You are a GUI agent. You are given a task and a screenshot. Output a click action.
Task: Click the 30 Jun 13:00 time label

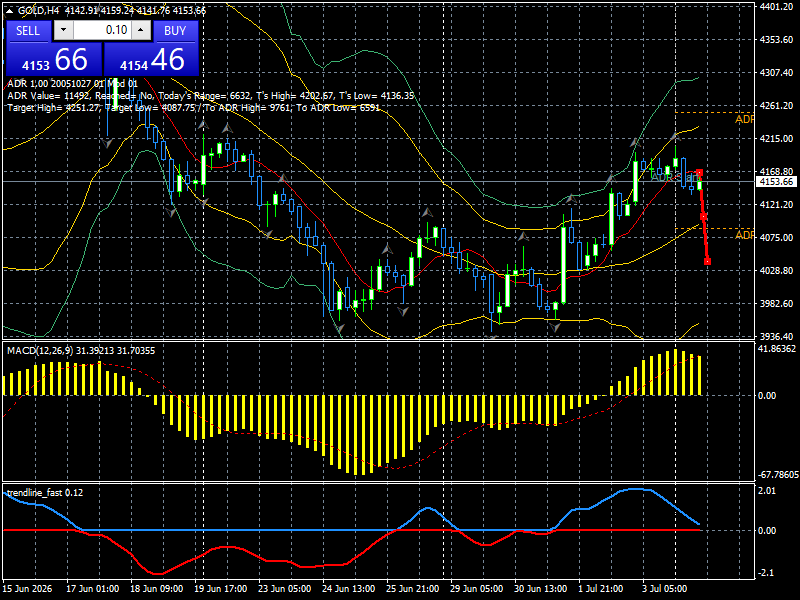540,589
